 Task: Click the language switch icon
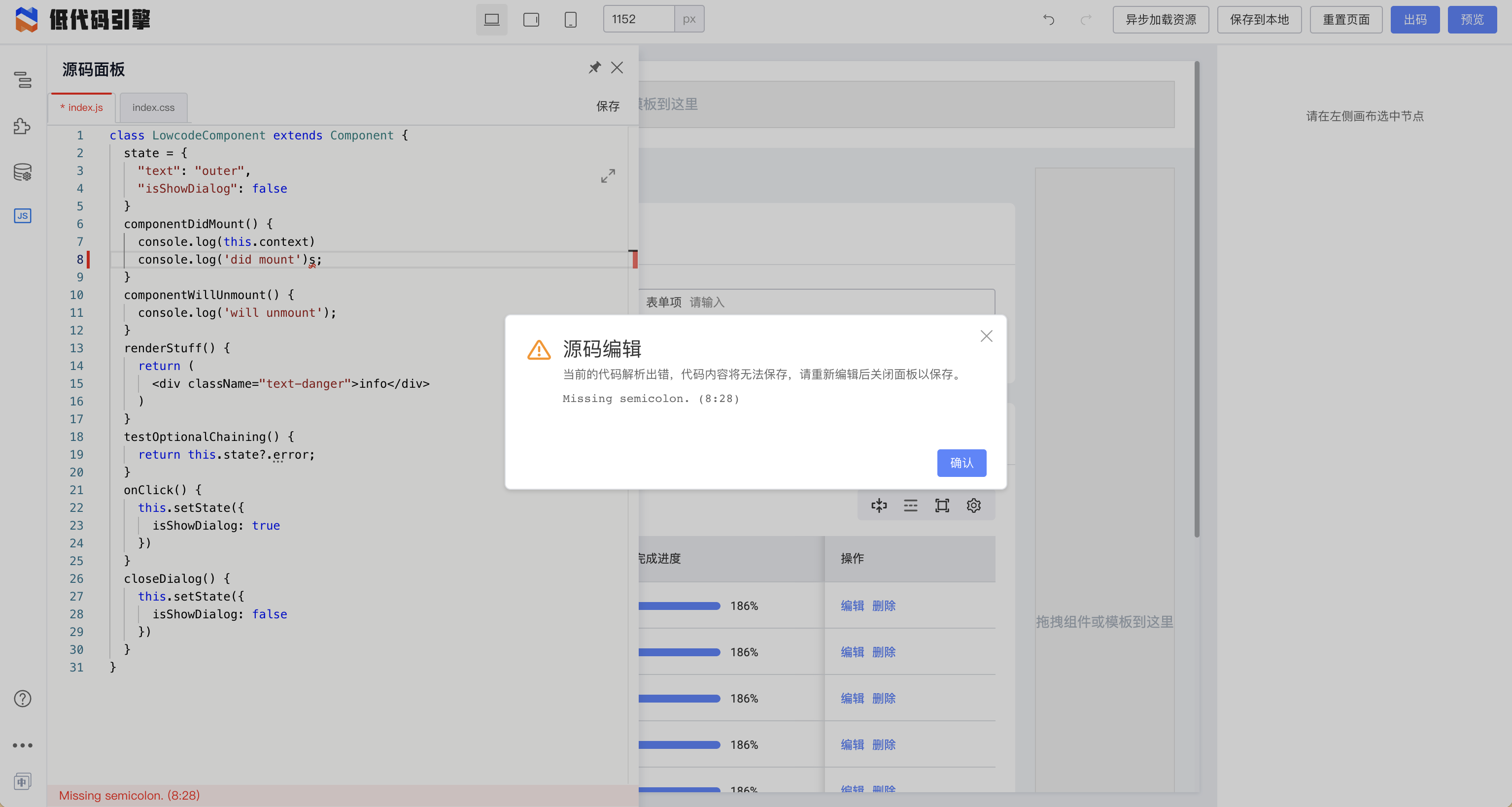click(22, 782)
